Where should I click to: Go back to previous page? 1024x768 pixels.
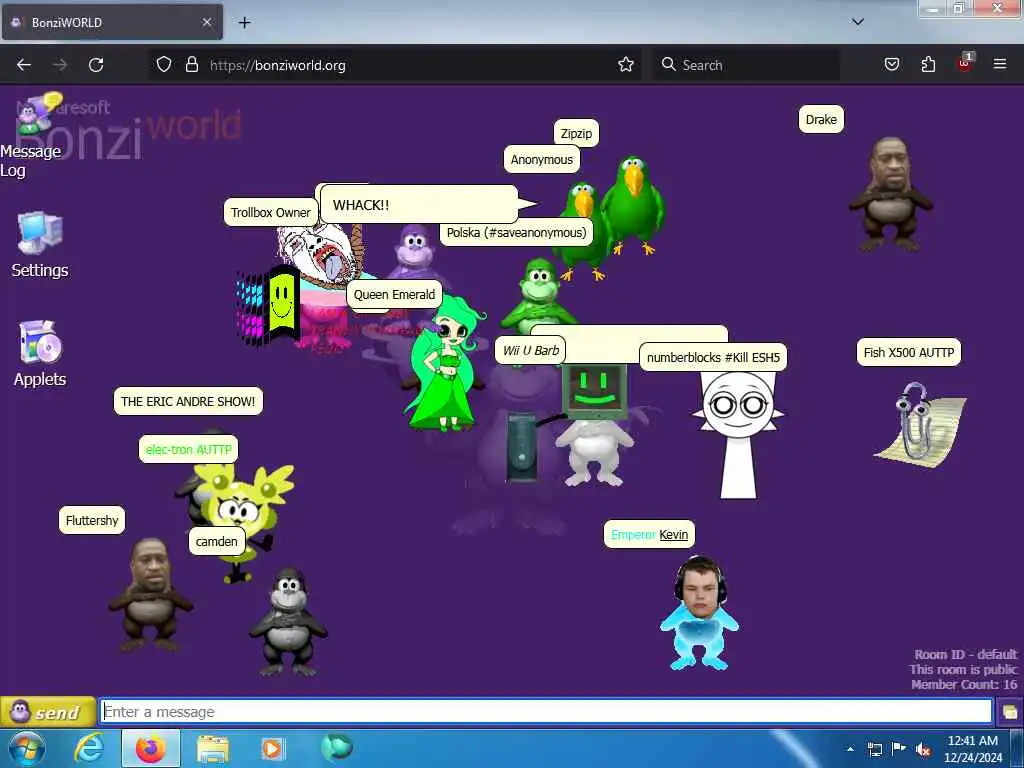pos(24,65)
